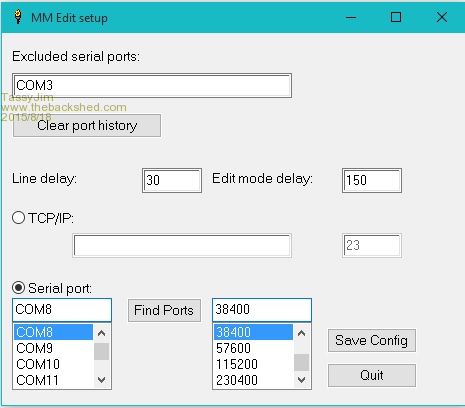This screenshot has width=465, height=408.
Task: Click the up arrow of the baud rate list scrollbar
Action: tap(302, 333)
